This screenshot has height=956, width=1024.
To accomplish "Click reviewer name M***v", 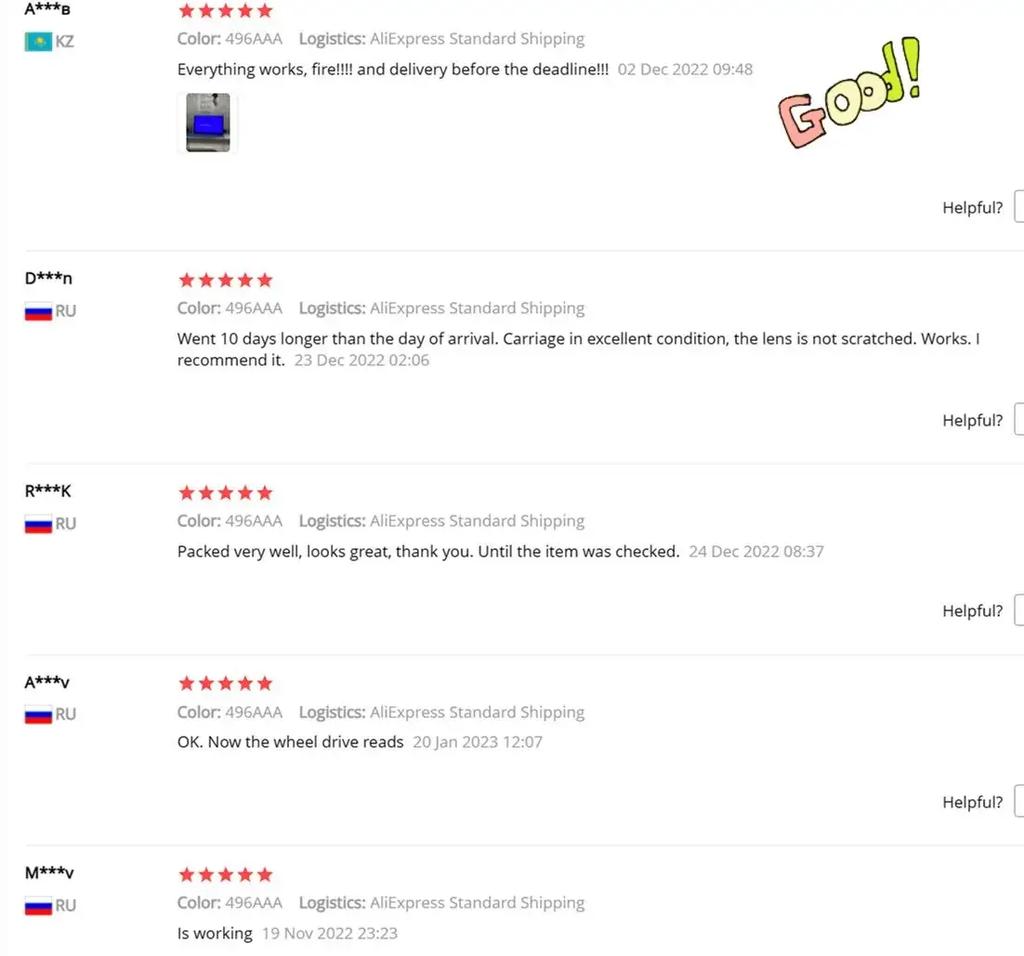I will pyautogui.click(x=49, y=873).
